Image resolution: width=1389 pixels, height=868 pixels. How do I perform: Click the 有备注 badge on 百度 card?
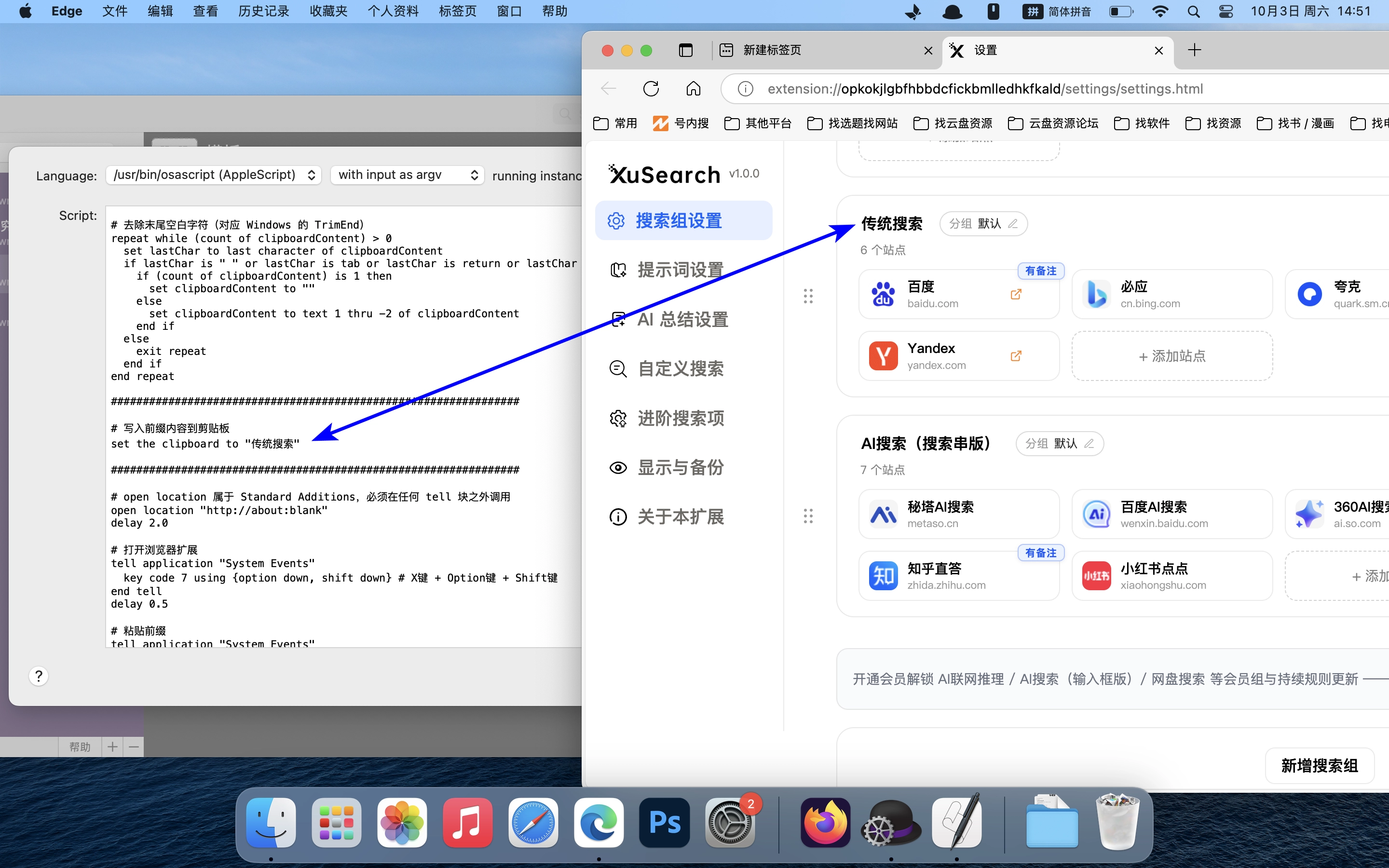1041,271
